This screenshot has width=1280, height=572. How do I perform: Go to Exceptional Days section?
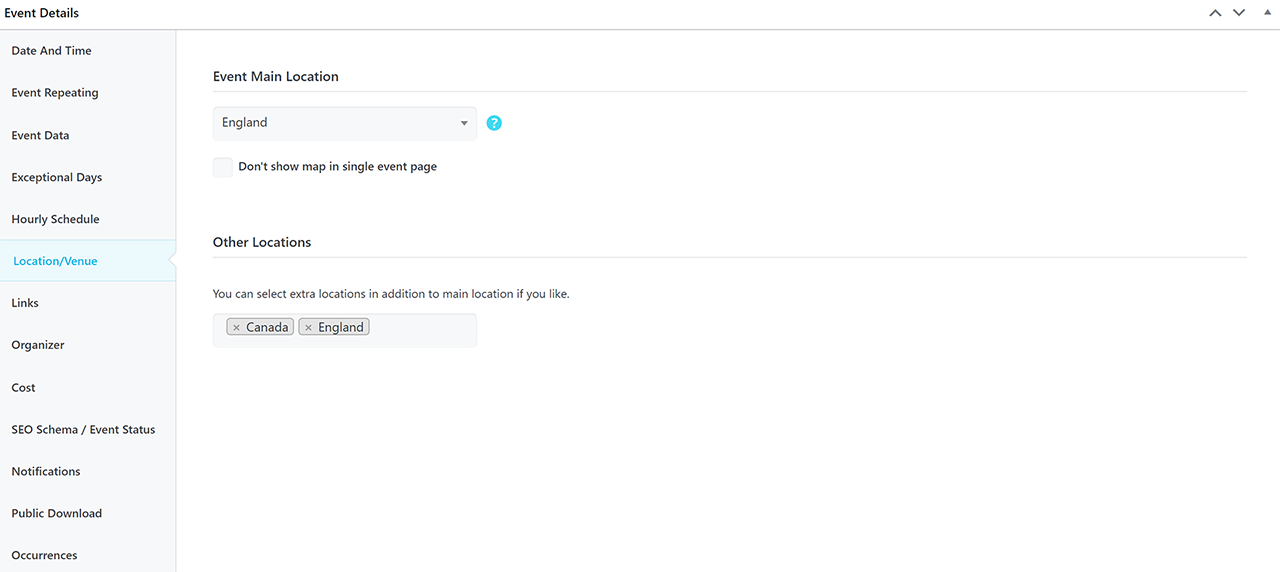tap(57, 177)
